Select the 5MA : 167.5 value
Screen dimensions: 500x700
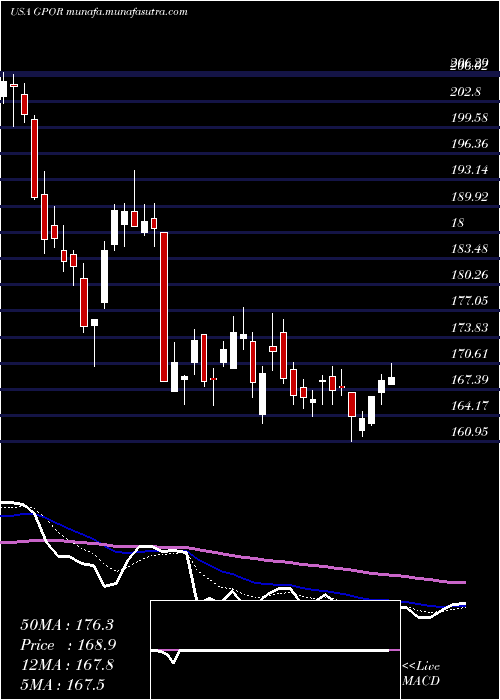pyautogui.click(x=62, y=685)
